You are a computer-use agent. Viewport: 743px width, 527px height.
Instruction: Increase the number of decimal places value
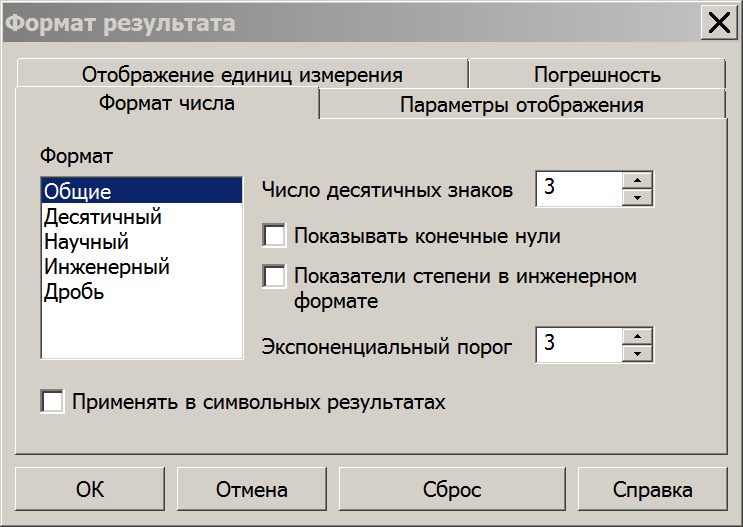click(637, 181)
